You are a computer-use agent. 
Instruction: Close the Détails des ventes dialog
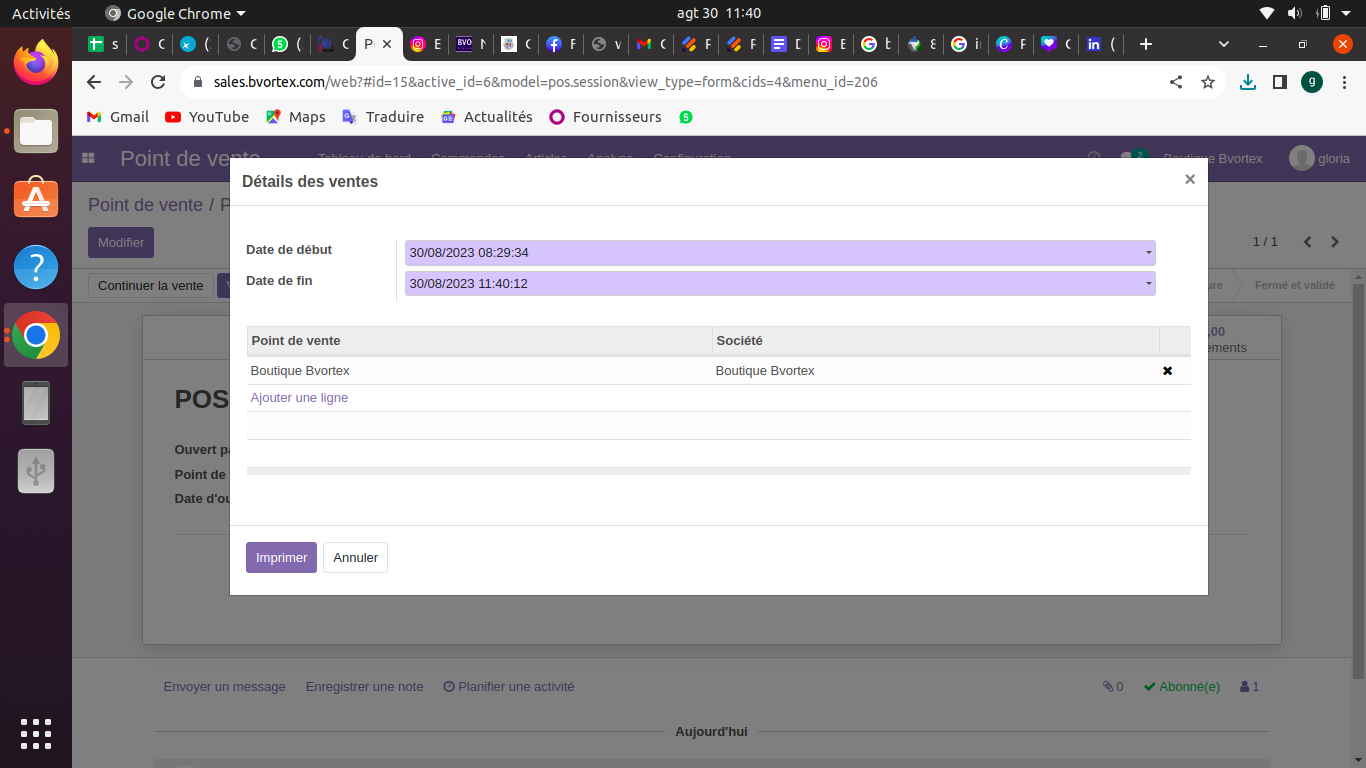pyautogui.click(x=1189, y=180)
